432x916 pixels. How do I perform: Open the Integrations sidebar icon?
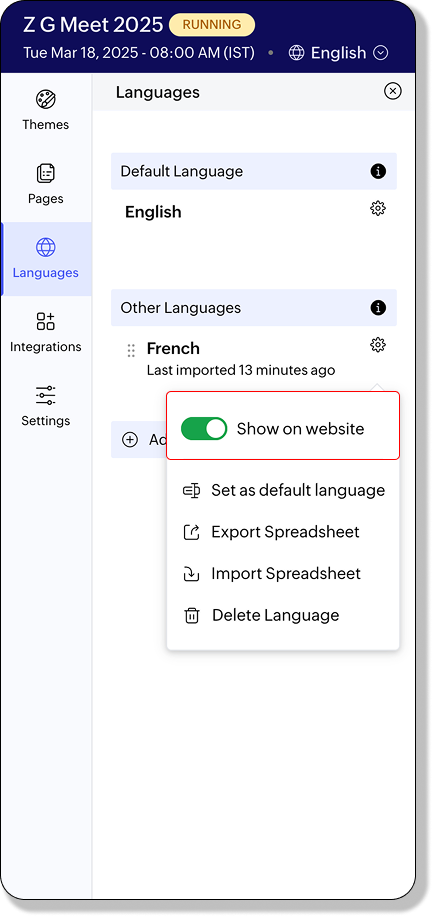(x=46, y=321)
